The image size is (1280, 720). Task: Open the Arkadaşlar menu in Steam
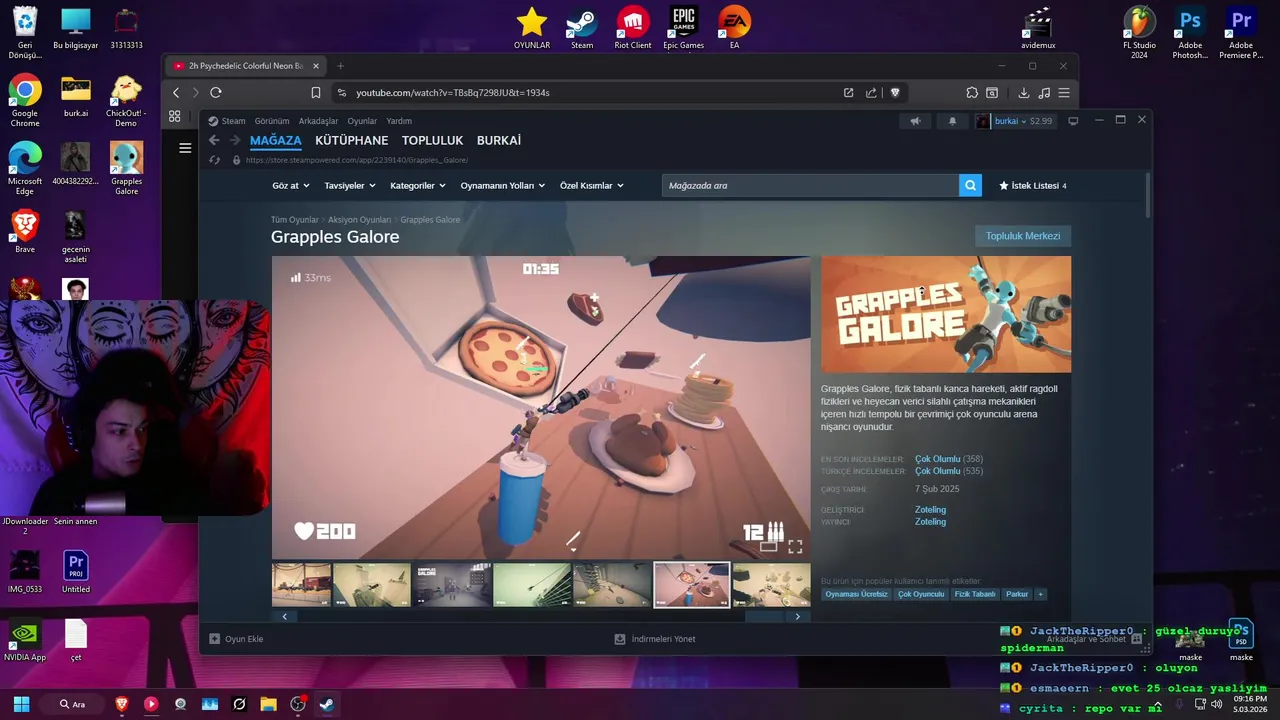(318, 121)
